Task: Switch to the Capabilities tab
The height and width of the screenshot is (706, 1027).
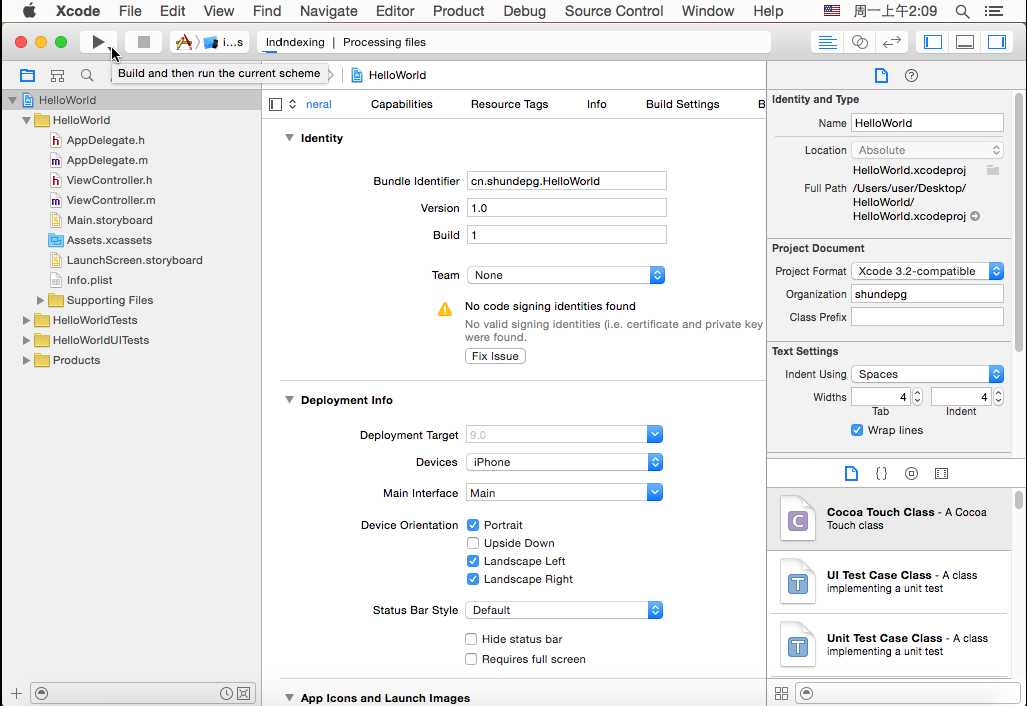Action: 401,104
